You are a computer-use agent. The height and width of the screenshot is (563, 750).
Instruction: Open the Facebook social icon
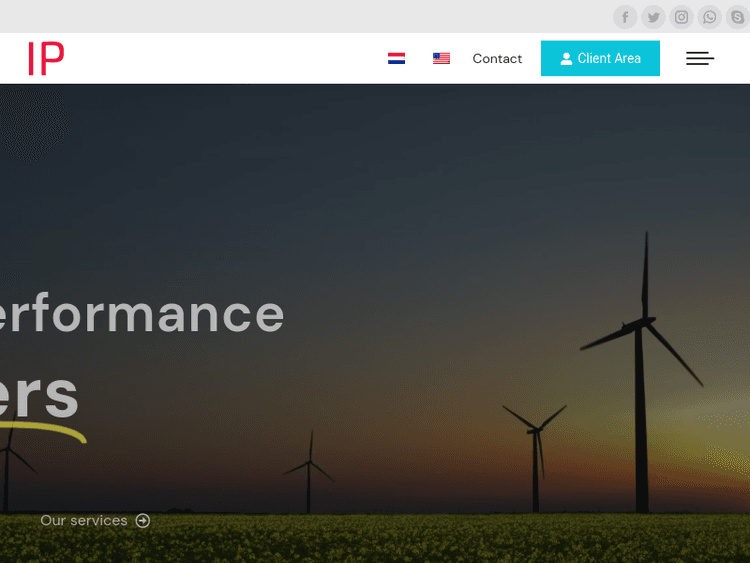tap(625, 17)
